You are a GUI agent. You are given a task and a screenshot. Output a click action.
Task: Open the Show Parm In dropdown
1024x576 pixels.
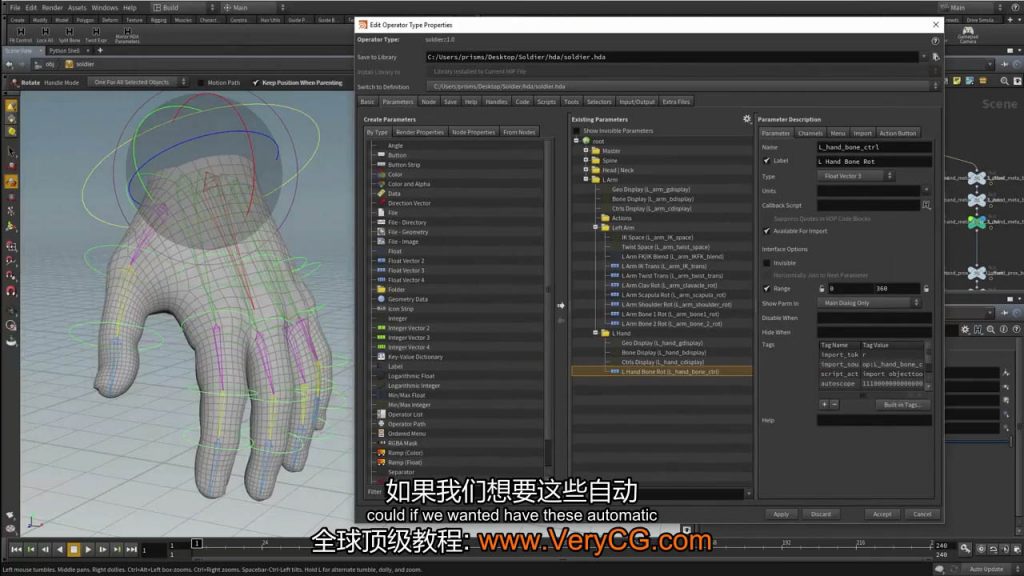pos(869,303)
